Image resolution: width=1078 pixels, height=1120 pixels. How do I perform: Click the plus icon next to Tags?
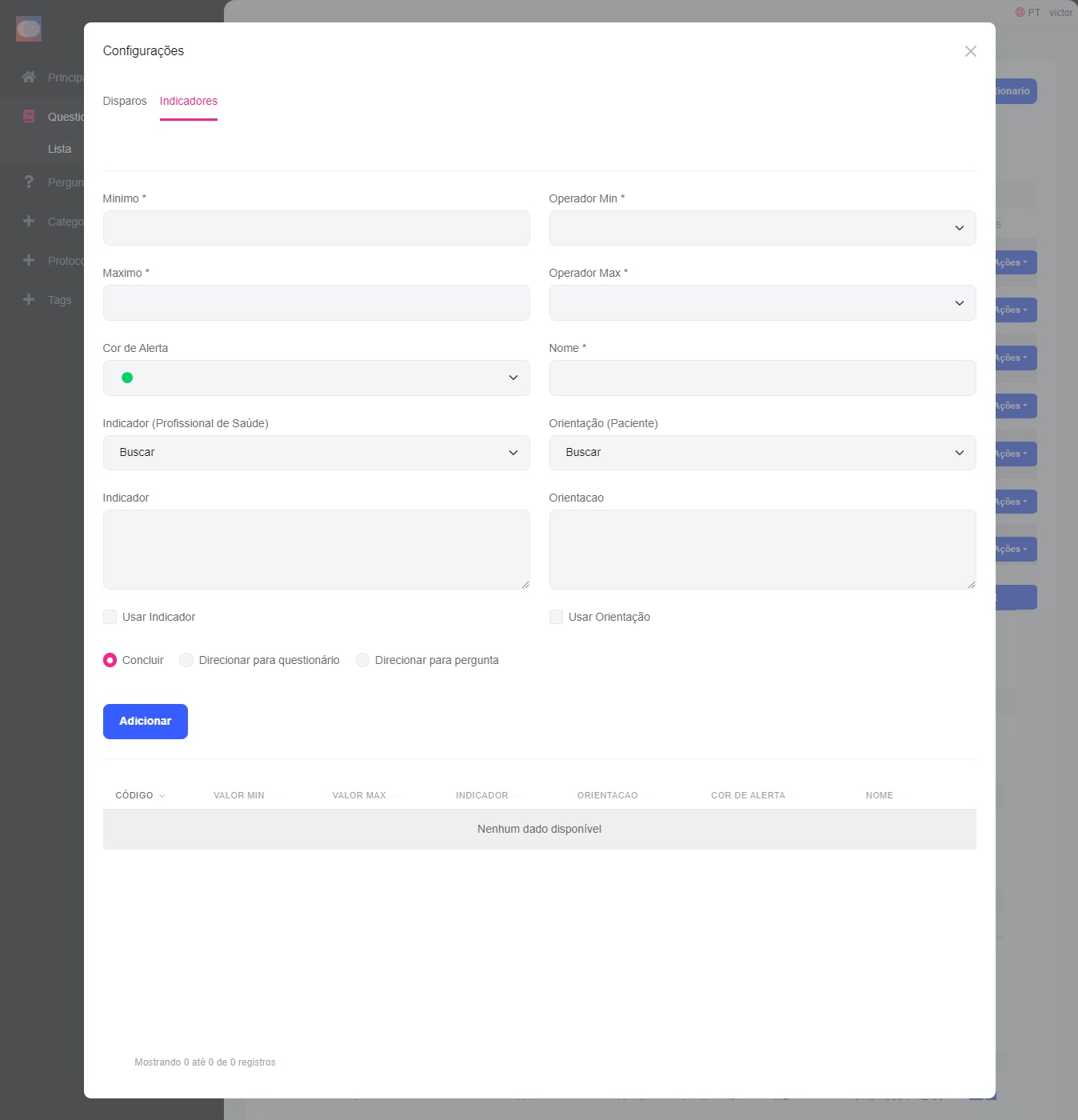(29, 299)
